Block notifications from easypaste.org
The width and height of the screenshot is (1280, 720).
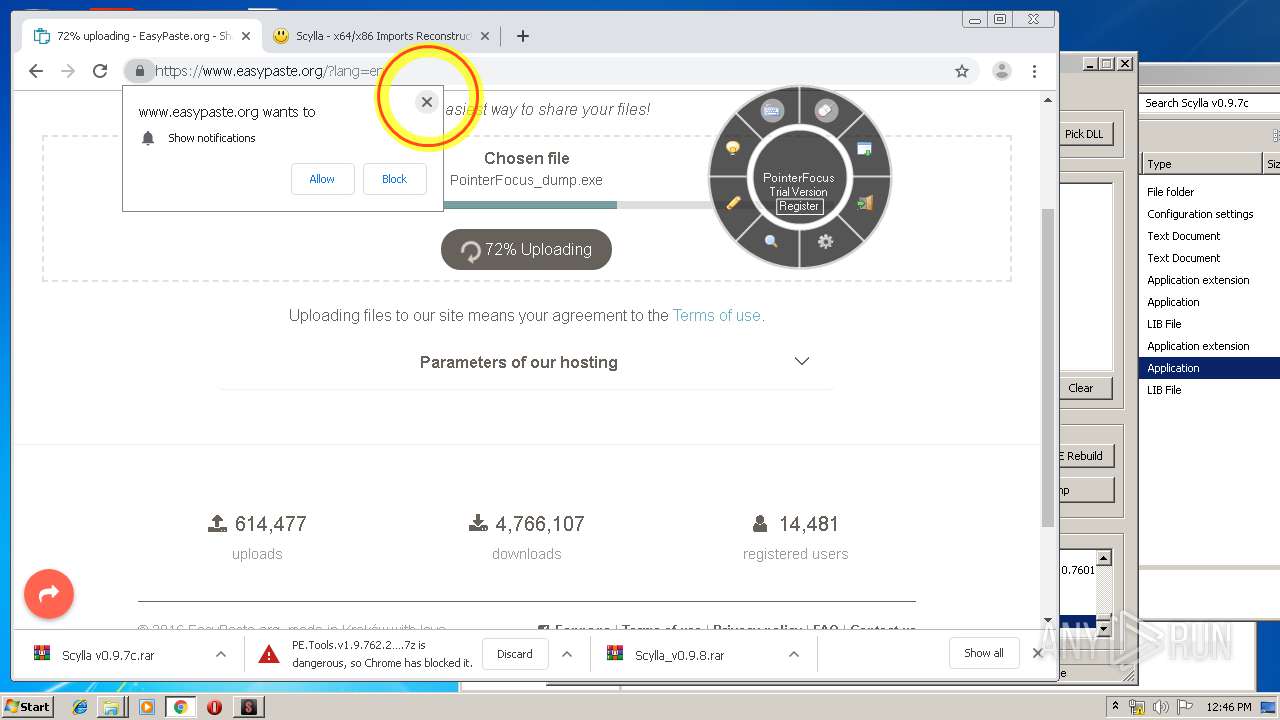(394, 179)
